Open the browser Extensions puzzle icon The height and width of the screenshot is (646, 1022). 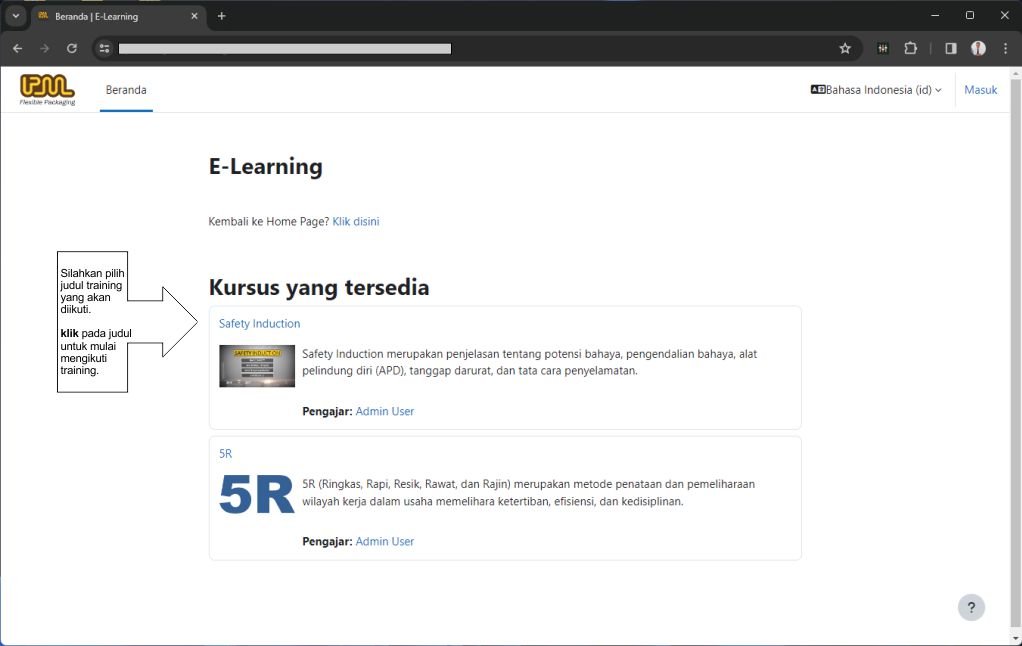click(910, 48)
